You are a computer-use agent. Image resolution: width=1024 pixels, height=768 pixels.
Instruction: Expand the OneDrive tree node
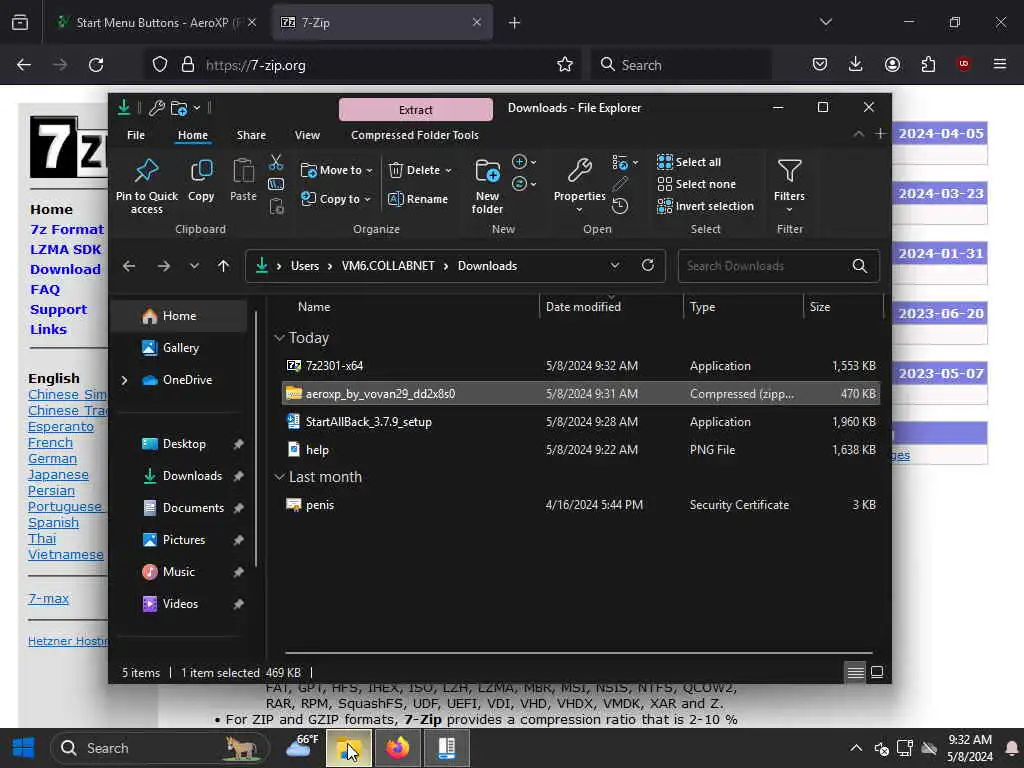(124, 380)
